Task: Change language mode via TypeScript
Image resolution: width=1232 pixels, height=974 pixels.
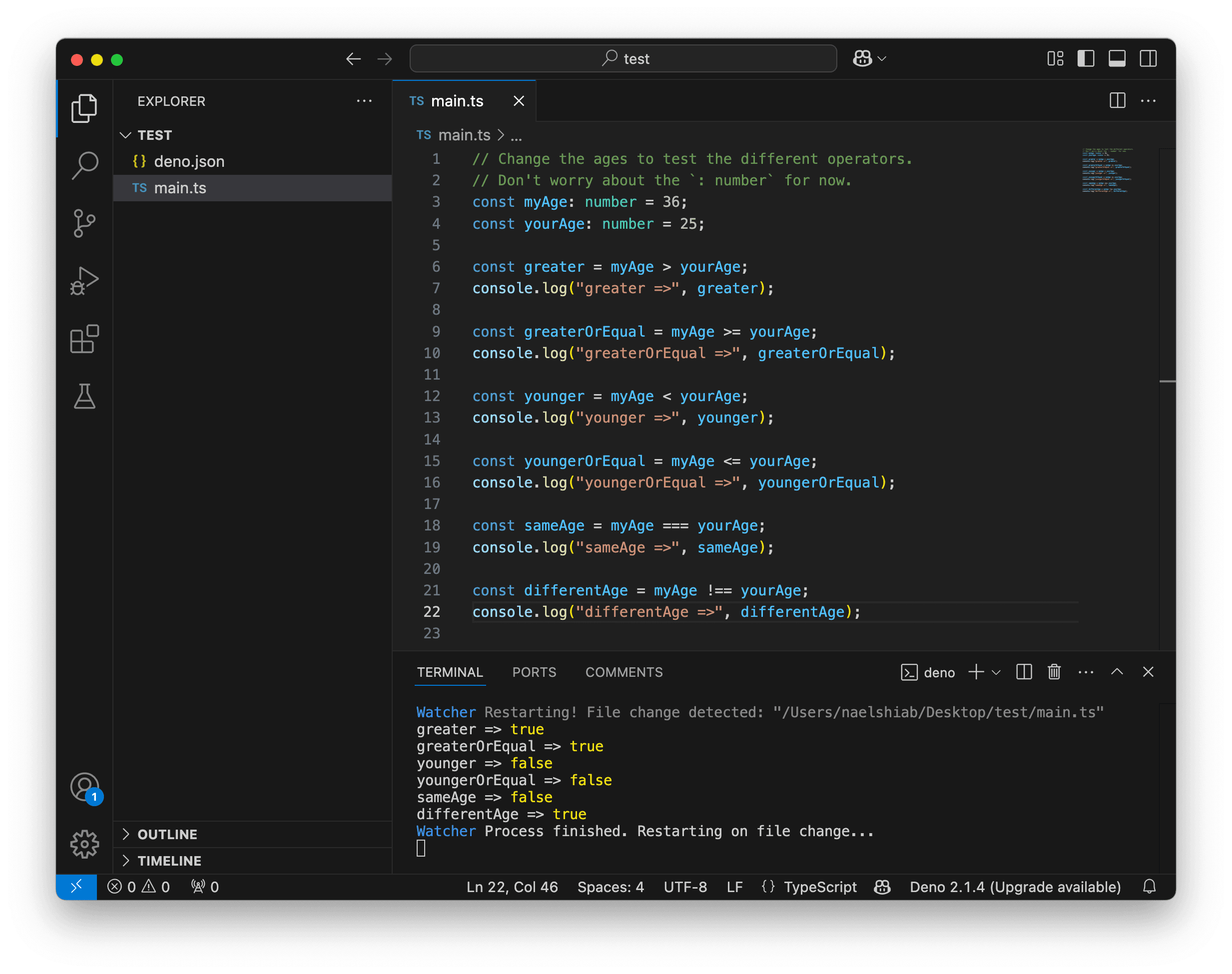Action: (820, 887)
